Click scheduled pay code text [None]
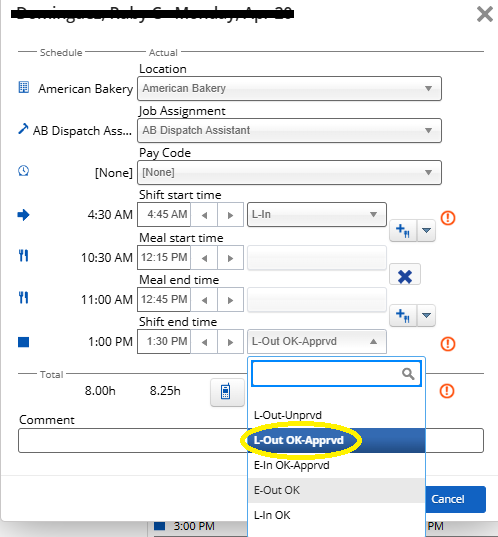The image size is (498, 537). point(114,173)
